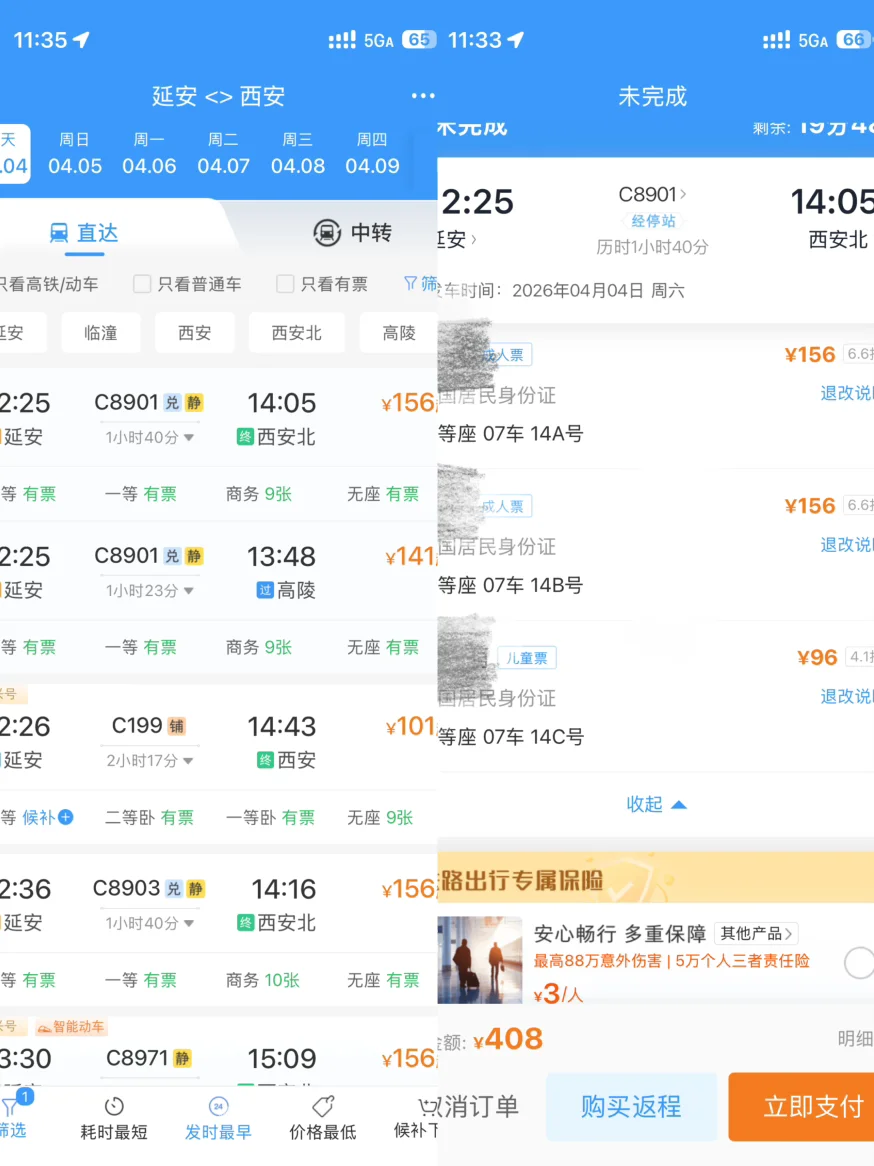Check the 只看普通车 checkbox
This screenshot has height=1166, width=874.
point(142,284)
